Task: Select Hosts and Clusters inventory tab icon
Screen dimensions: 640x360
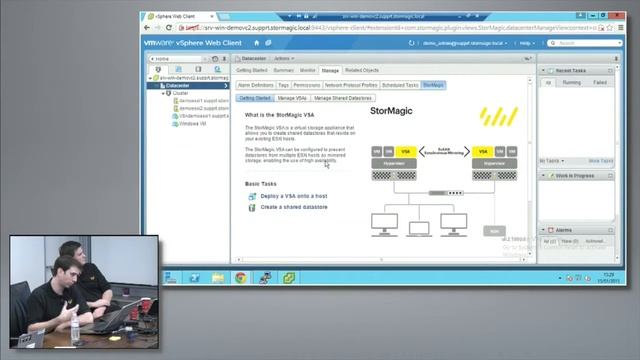Action: [x=158, y=69]
